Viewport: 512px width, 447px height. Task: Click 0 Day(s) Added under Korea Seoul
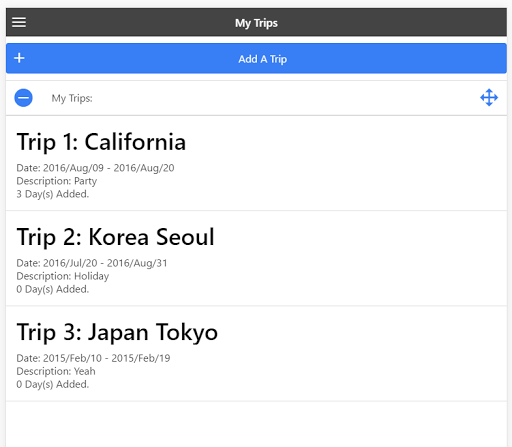(53, 289)
